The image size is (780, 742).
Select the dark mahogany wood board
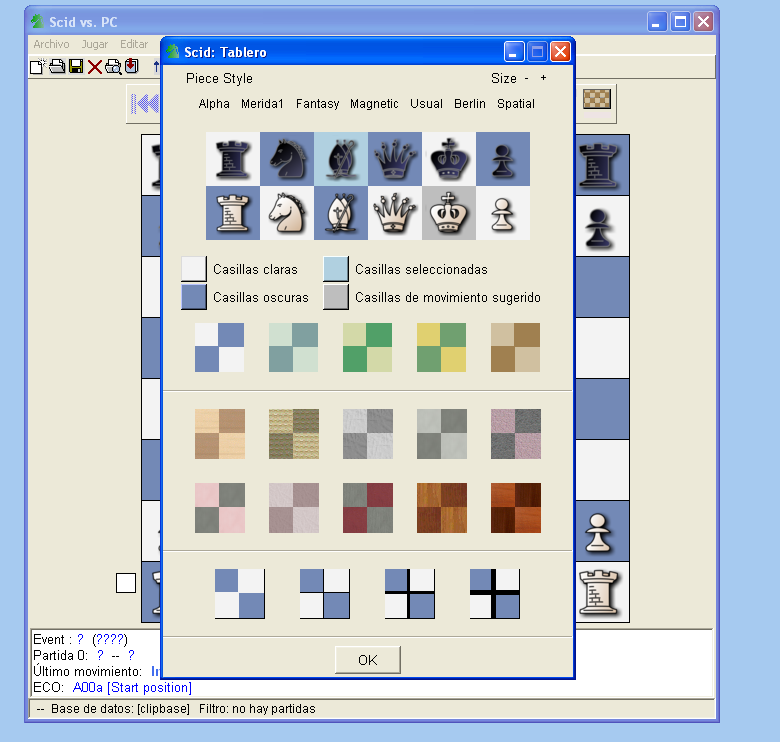tap(516, 508)
